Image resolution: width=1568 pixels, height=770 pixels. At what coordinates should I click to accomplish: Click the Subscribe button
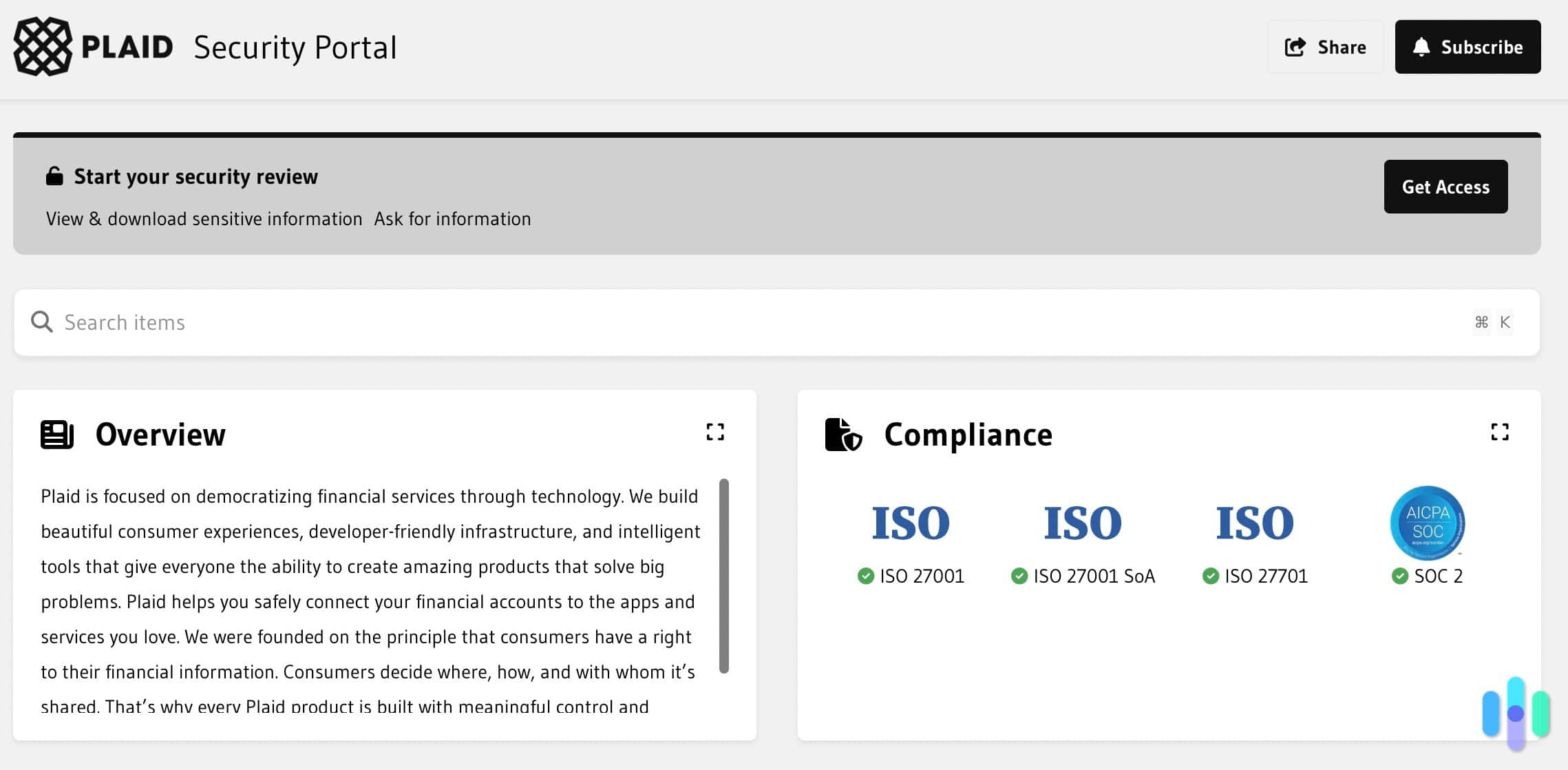1468,46
